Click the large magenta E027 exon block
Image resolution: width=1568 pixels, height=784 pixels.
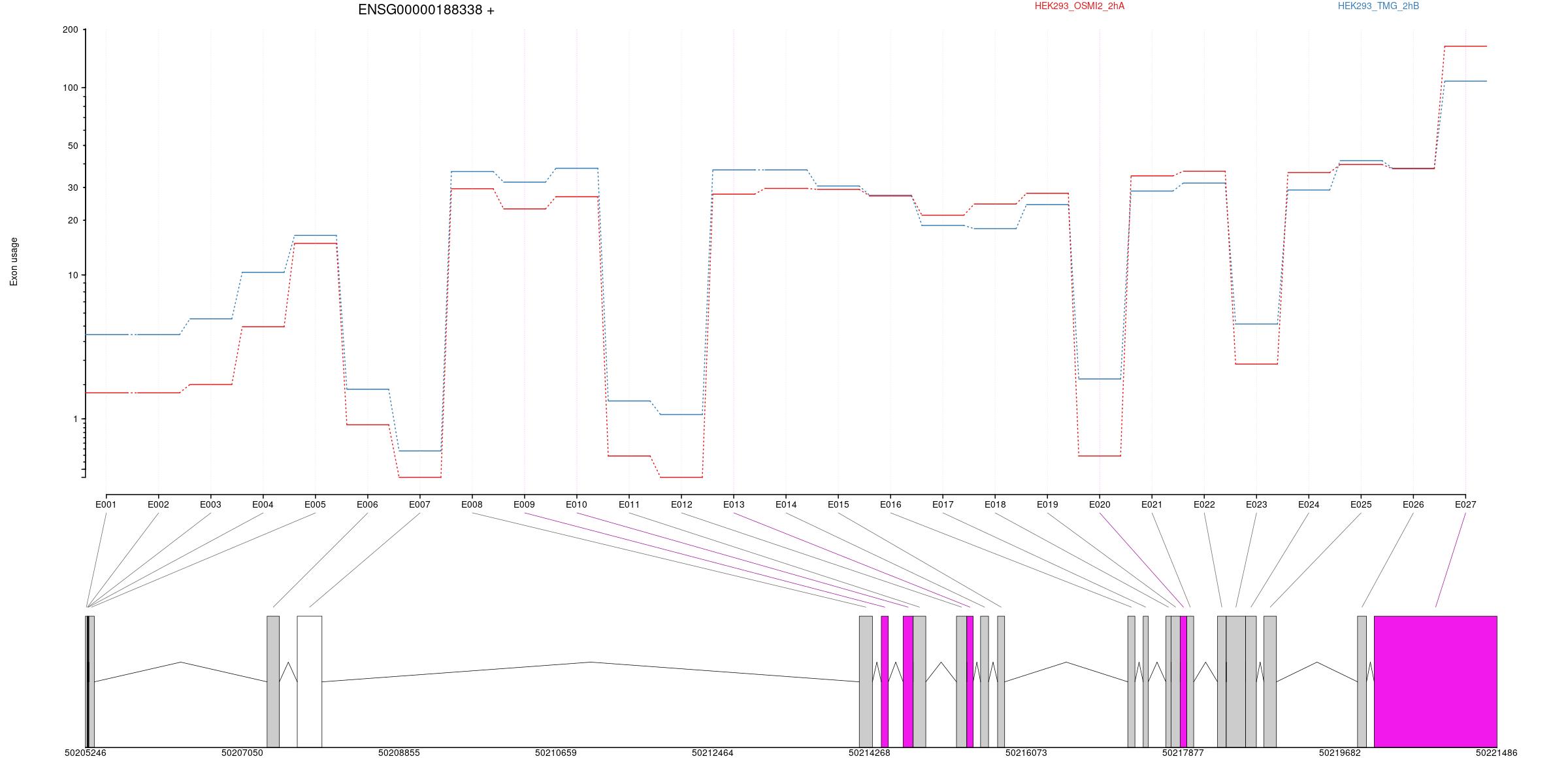(1435, 681)
